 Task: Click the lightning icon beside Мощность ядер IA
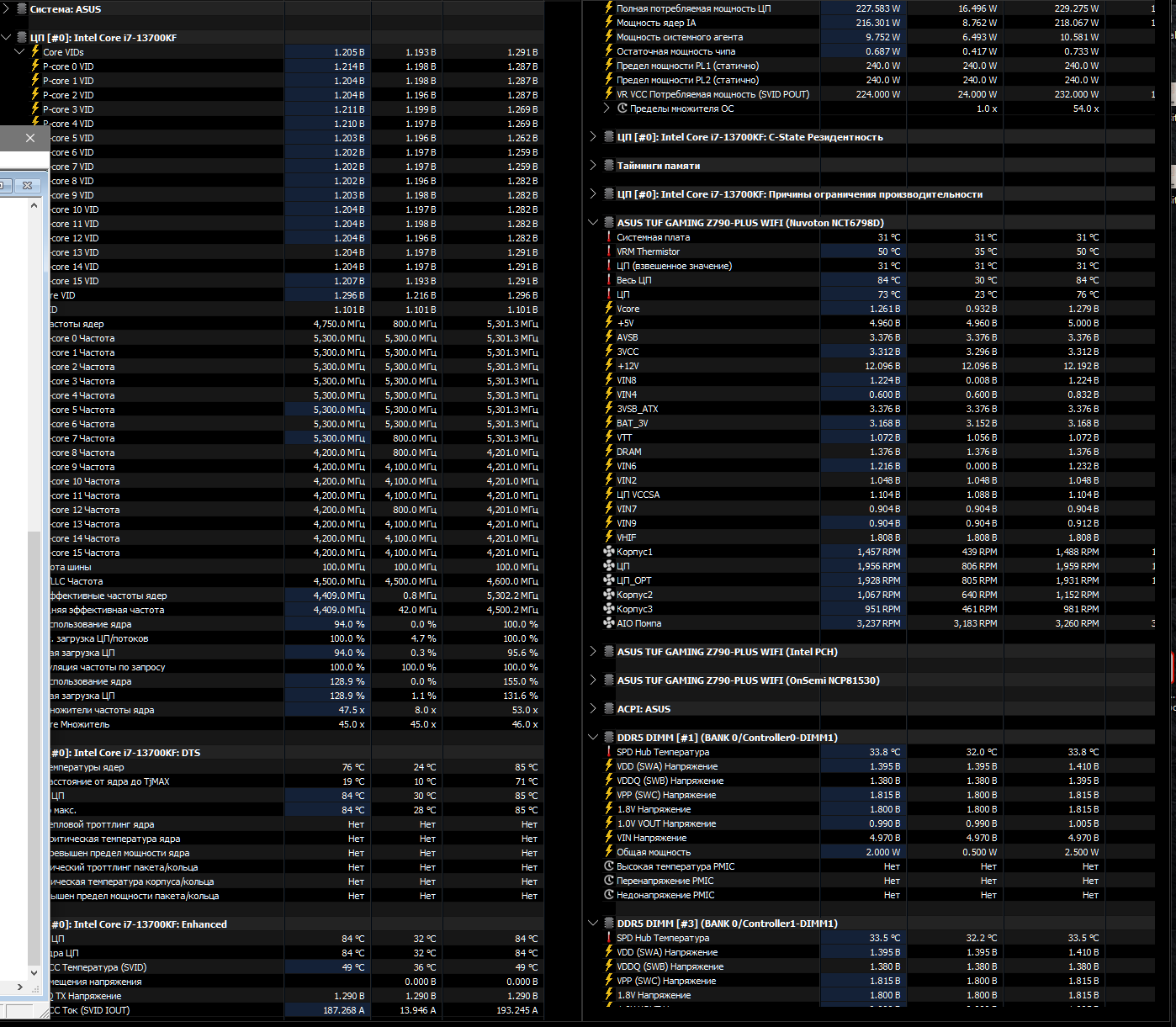pyautogui.click(x=609, y=23)
